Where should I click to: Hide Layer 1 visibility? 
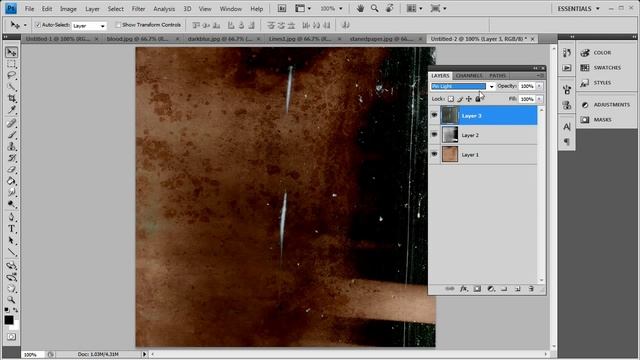coord(434,154)
